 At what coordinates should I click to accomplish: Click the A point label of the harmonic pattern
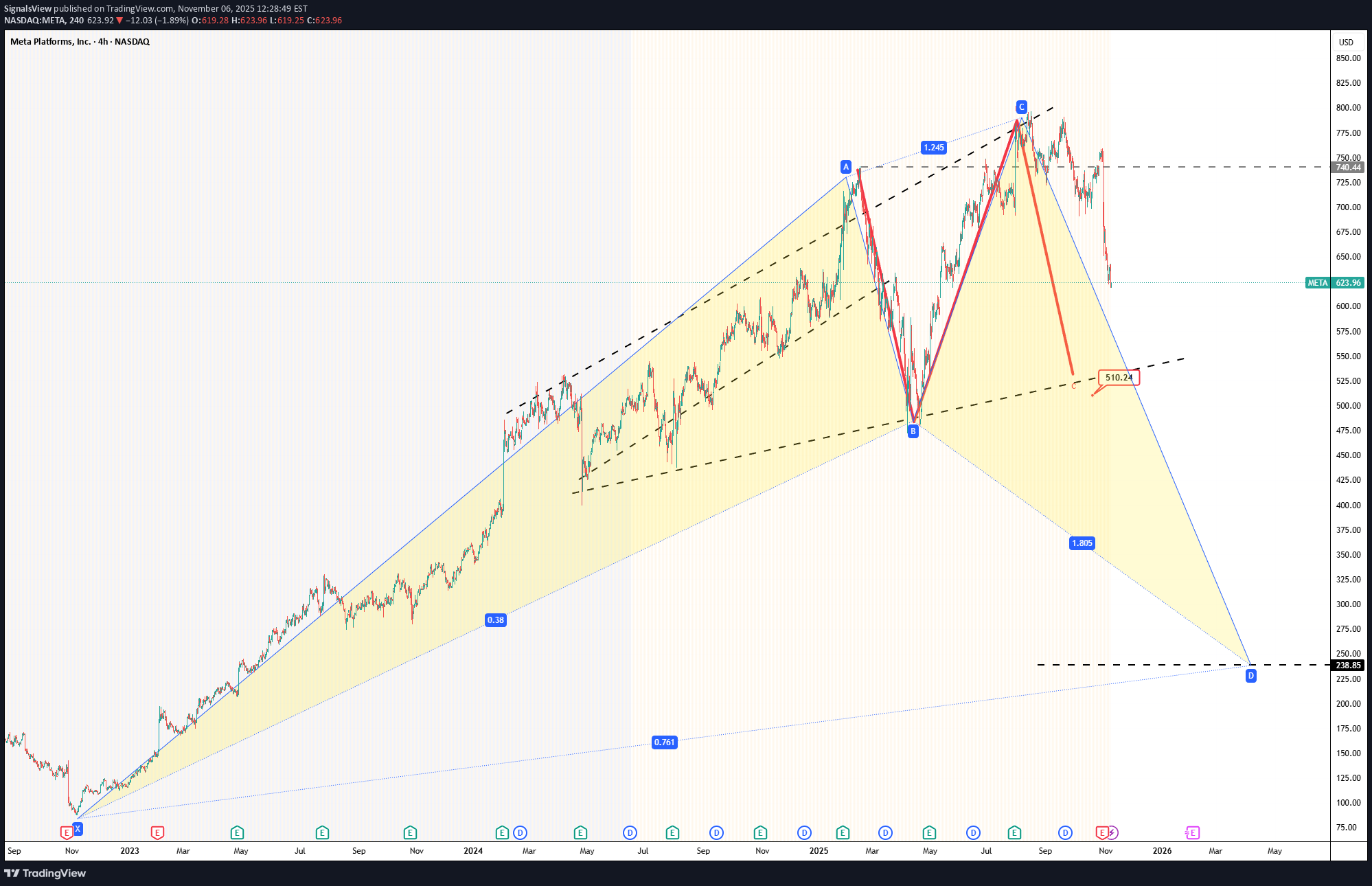847,167
